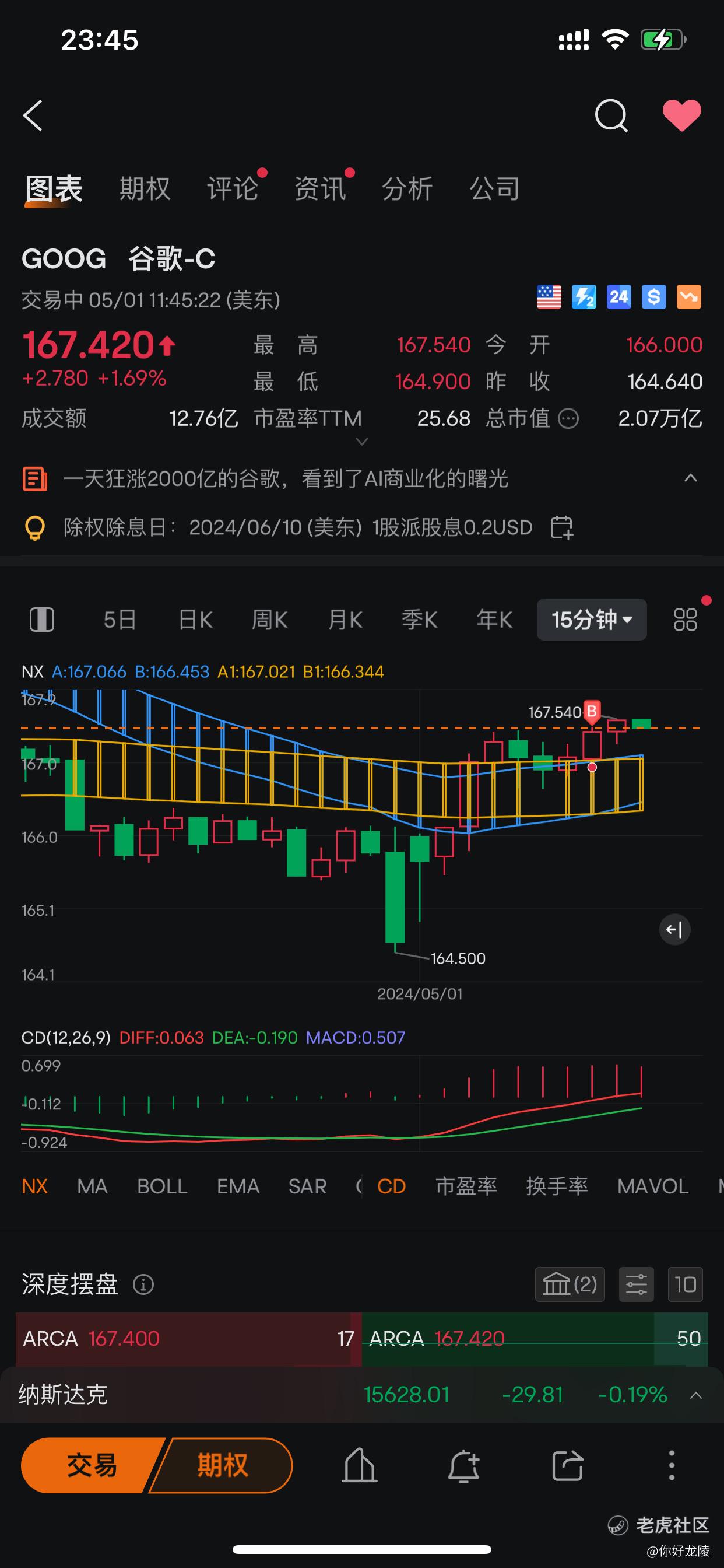Toggle the heart favorite icon
Viewport: 724px width, 1568px height.
[681, 115]
